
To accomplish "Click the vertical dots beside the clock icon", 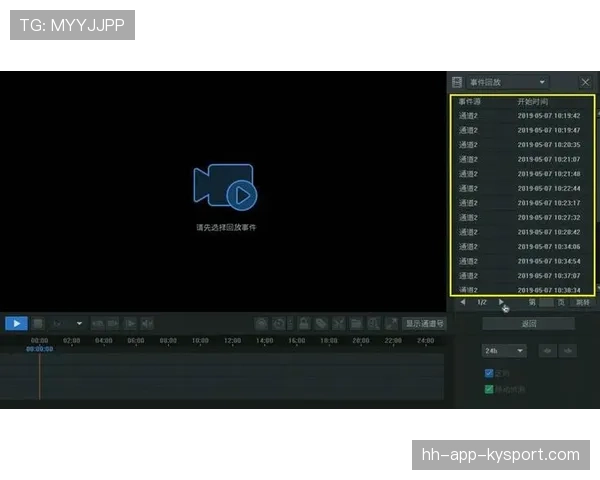I will pyautogui.click(x=290, y=324).
